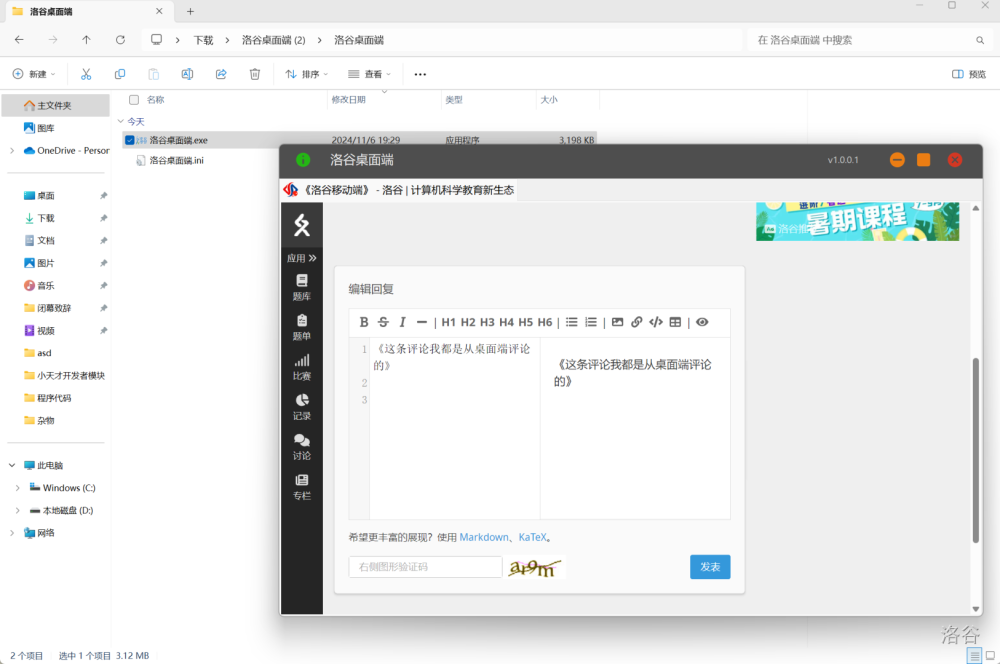Insert a table in the reply editor

(675, 322)
